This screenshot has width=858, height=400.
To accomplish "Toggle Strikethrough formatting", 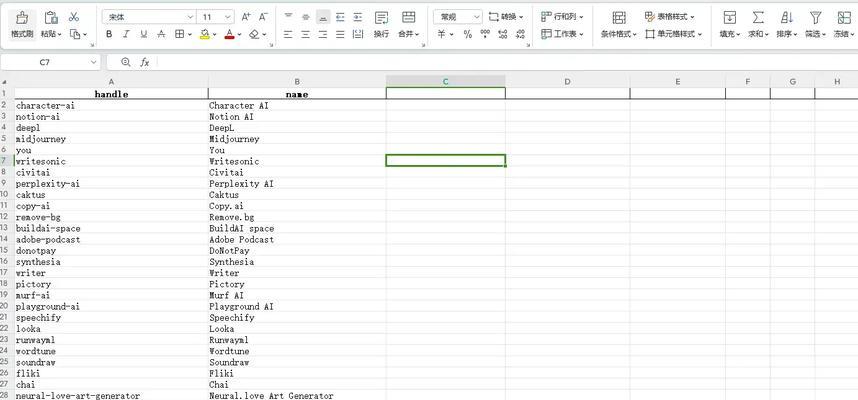I will pyautogui.click(x=161, y=34).
